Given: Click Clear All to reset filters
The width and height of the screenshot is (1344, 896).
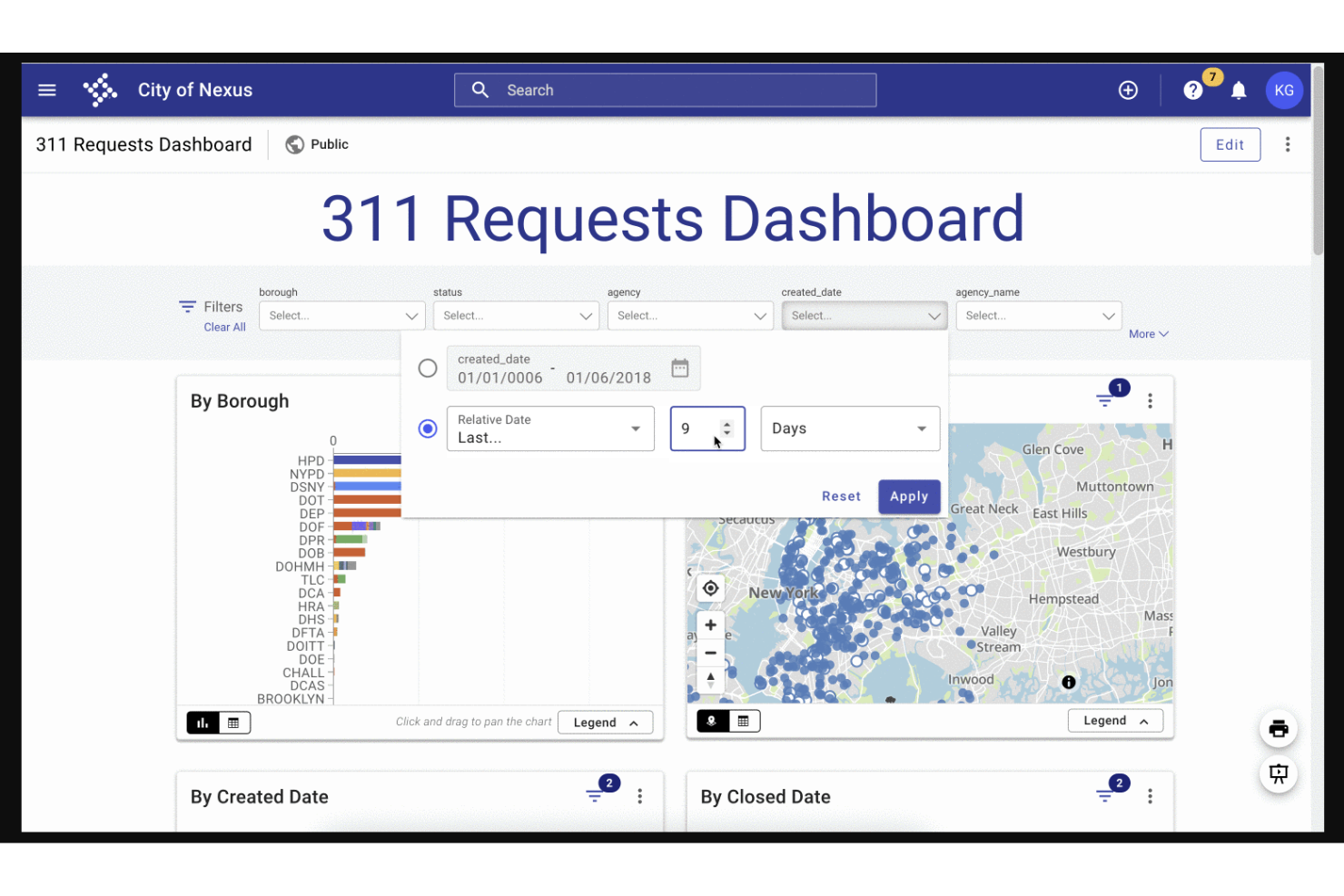Looking at the screenshot, I should 224,327.
